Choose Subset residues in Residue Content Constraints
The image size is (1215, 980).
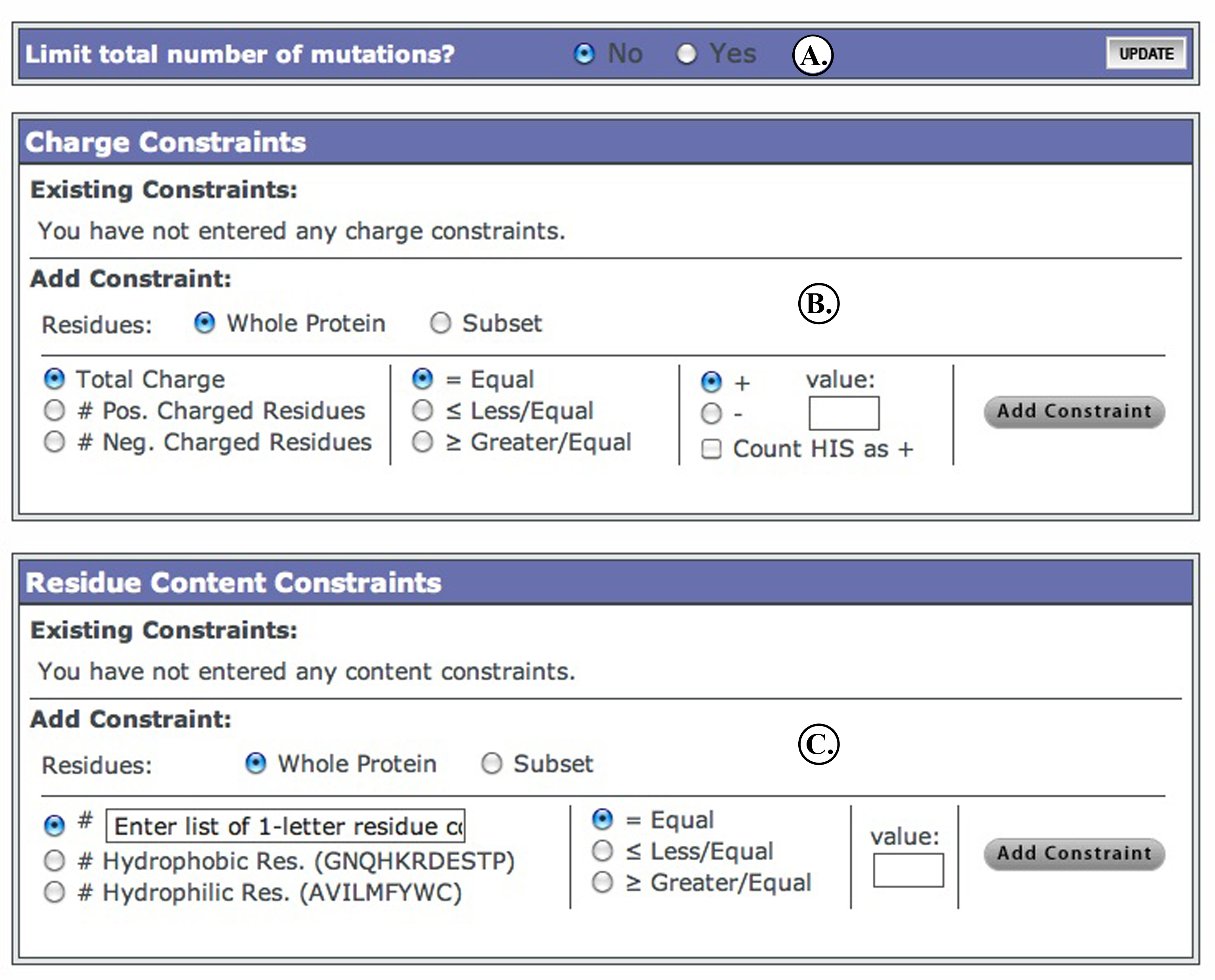[x=491, y=764]
